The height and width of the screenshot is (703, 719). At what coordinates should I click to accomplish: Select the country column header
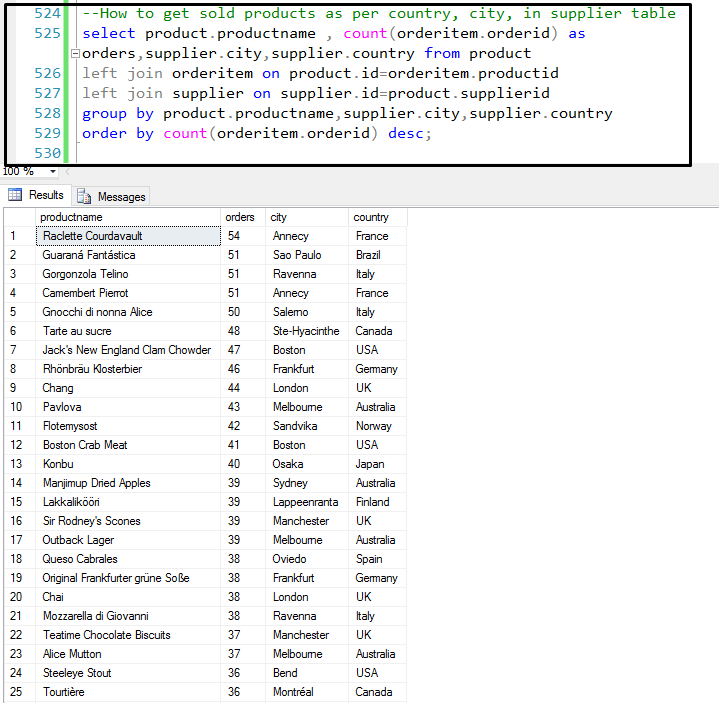[x=377, y=217]
